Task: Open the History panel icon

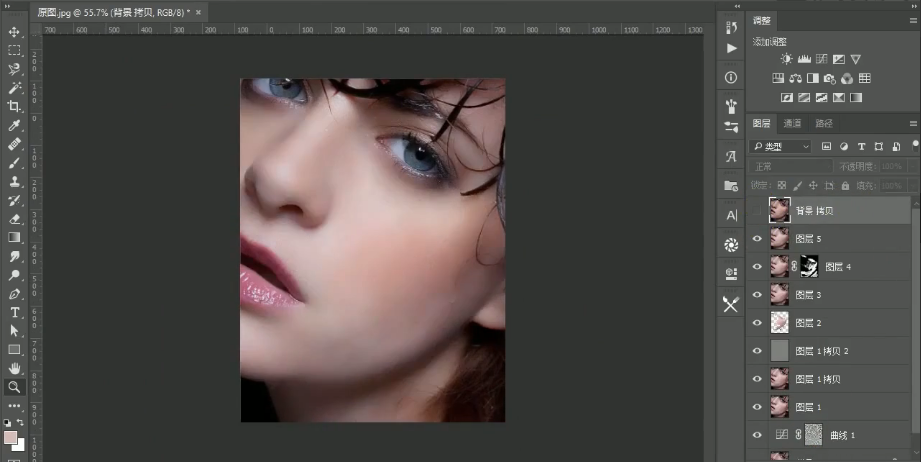Action: coord(731,28)
